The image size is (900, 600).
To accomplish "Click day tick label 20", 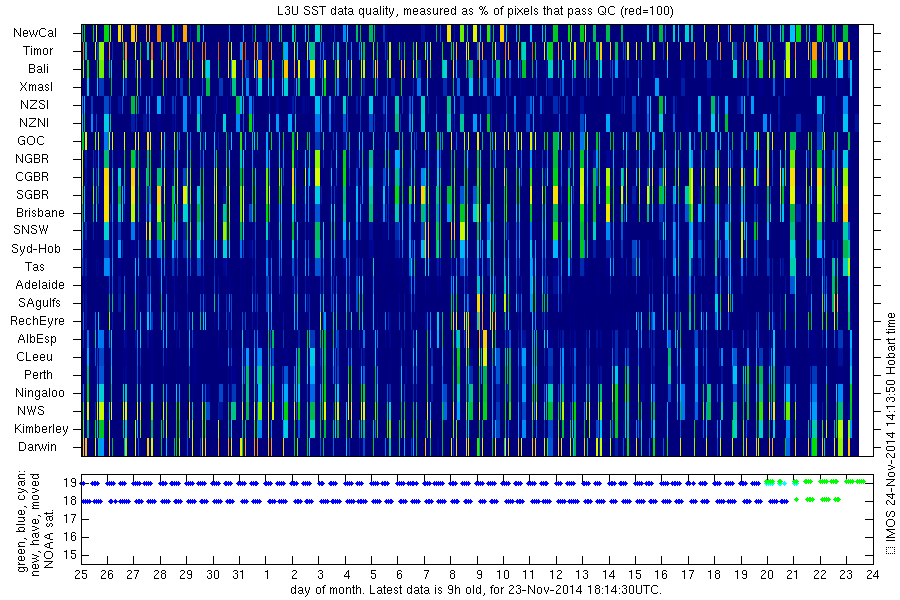I will pos(767,575).
